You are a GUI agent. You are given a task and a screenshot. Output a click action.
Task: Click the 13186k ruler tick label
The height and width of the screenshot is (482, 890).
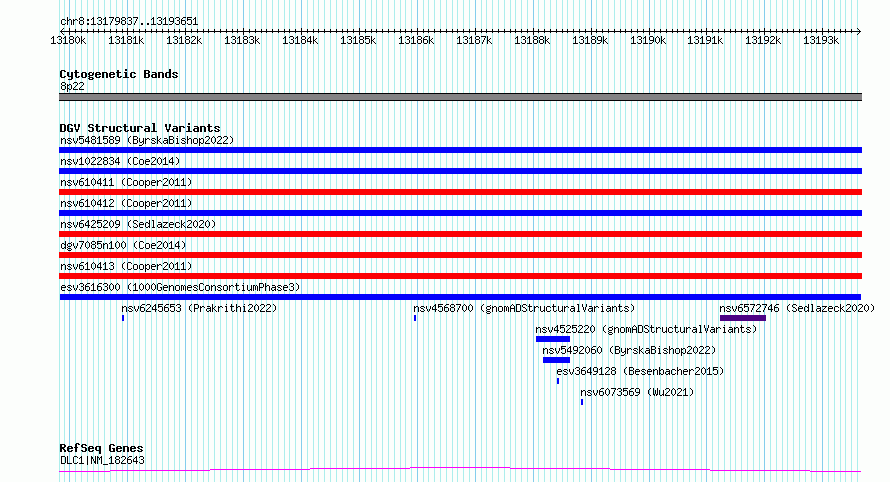(x=416, y=40)
